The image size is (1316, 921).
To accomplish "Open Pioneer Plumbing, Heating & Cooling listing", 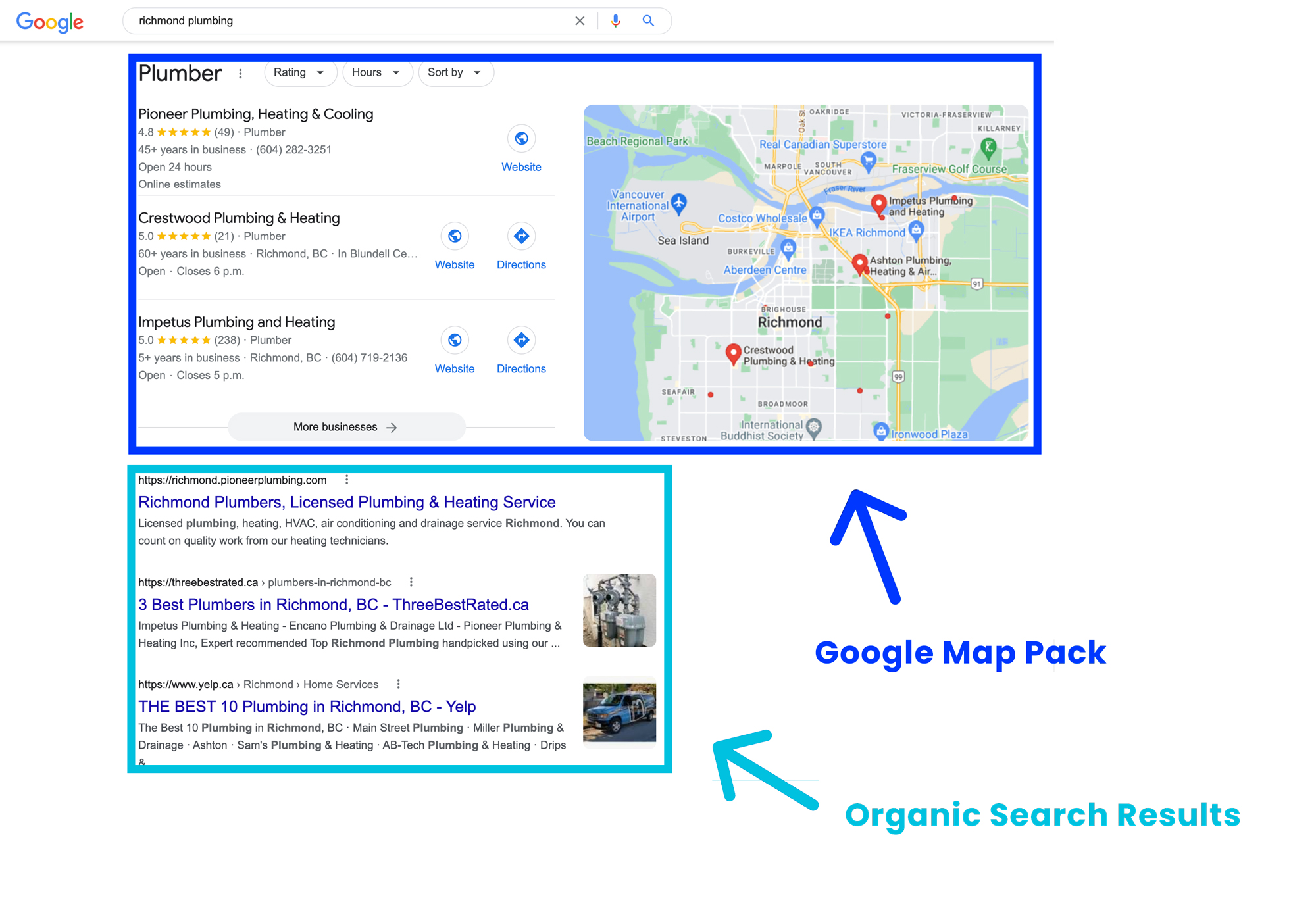I will click(255, 114).
